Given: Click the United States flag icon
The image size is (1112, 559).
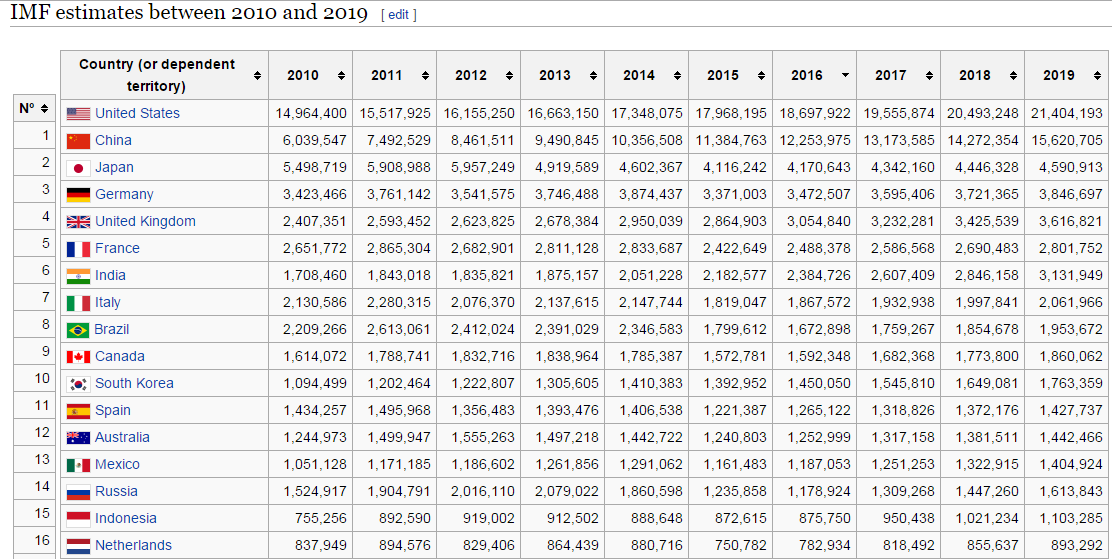Looking at the screenshot, I should pyautogui.click(x=78, y=114).
